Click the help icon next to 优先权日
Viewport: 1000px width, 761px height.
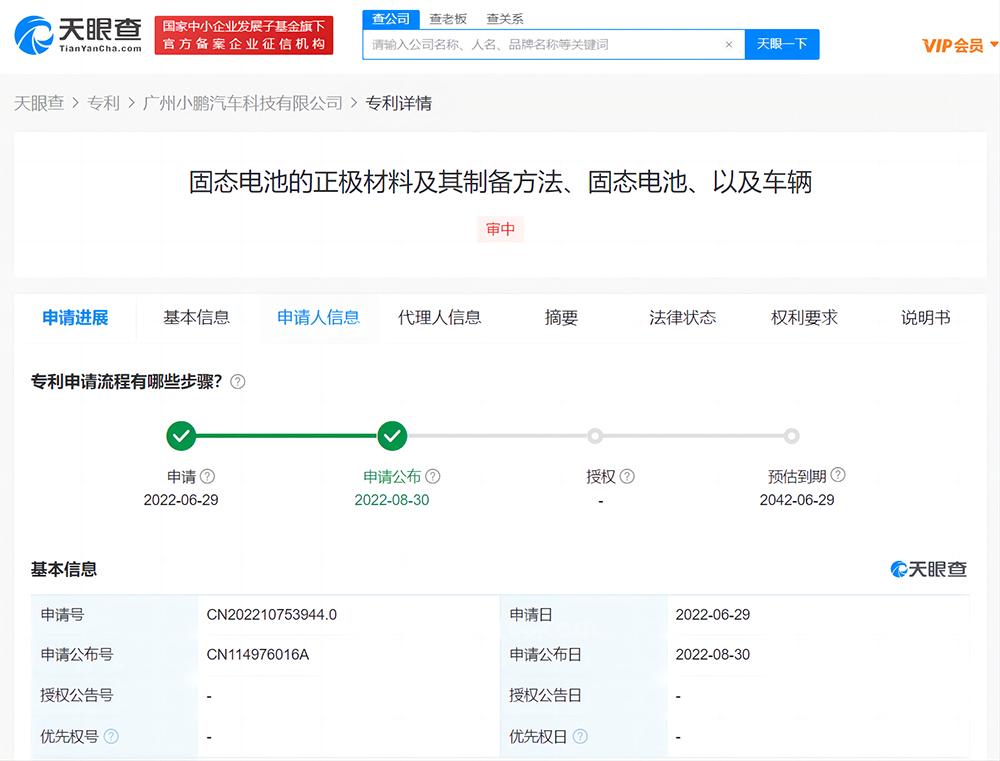click(580, 737)
